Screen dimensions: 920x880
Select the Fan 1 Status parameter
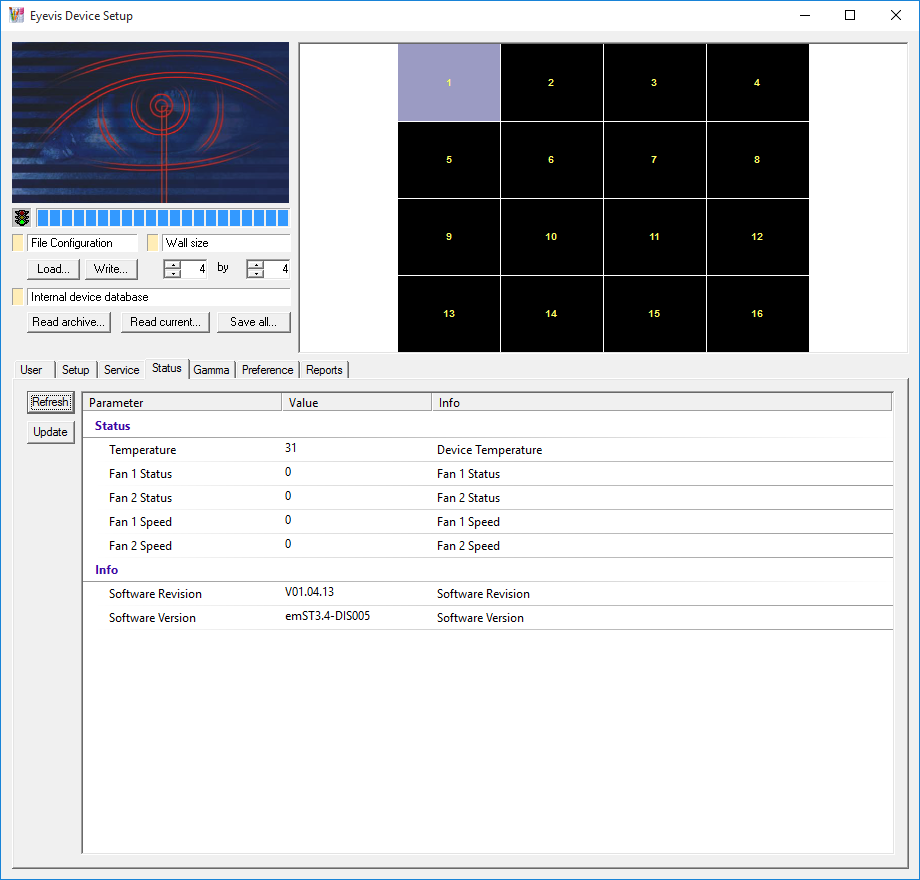(x=488, y=474)
